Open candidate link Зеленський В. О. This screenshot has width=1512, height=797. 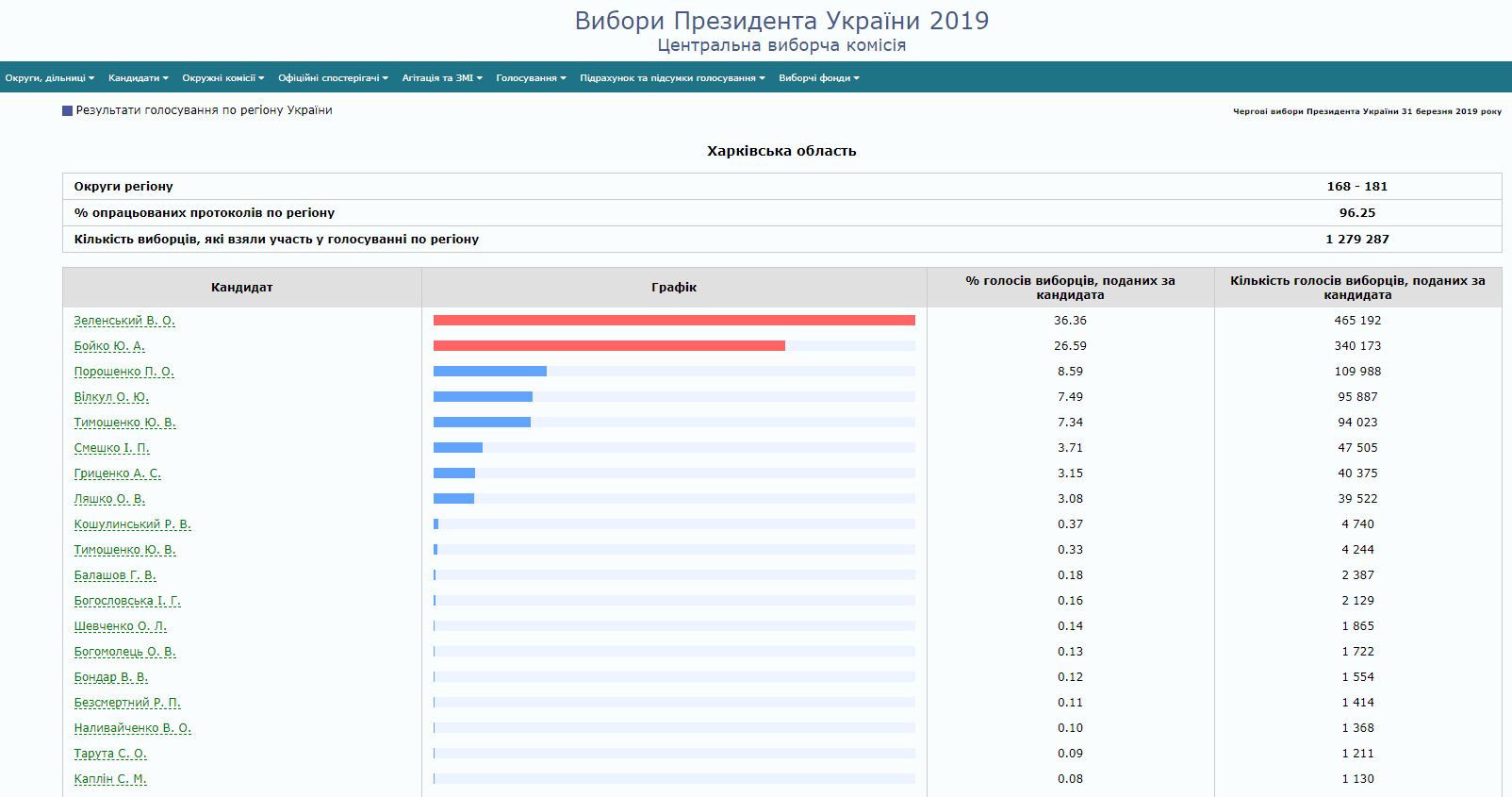coord(124,321)
